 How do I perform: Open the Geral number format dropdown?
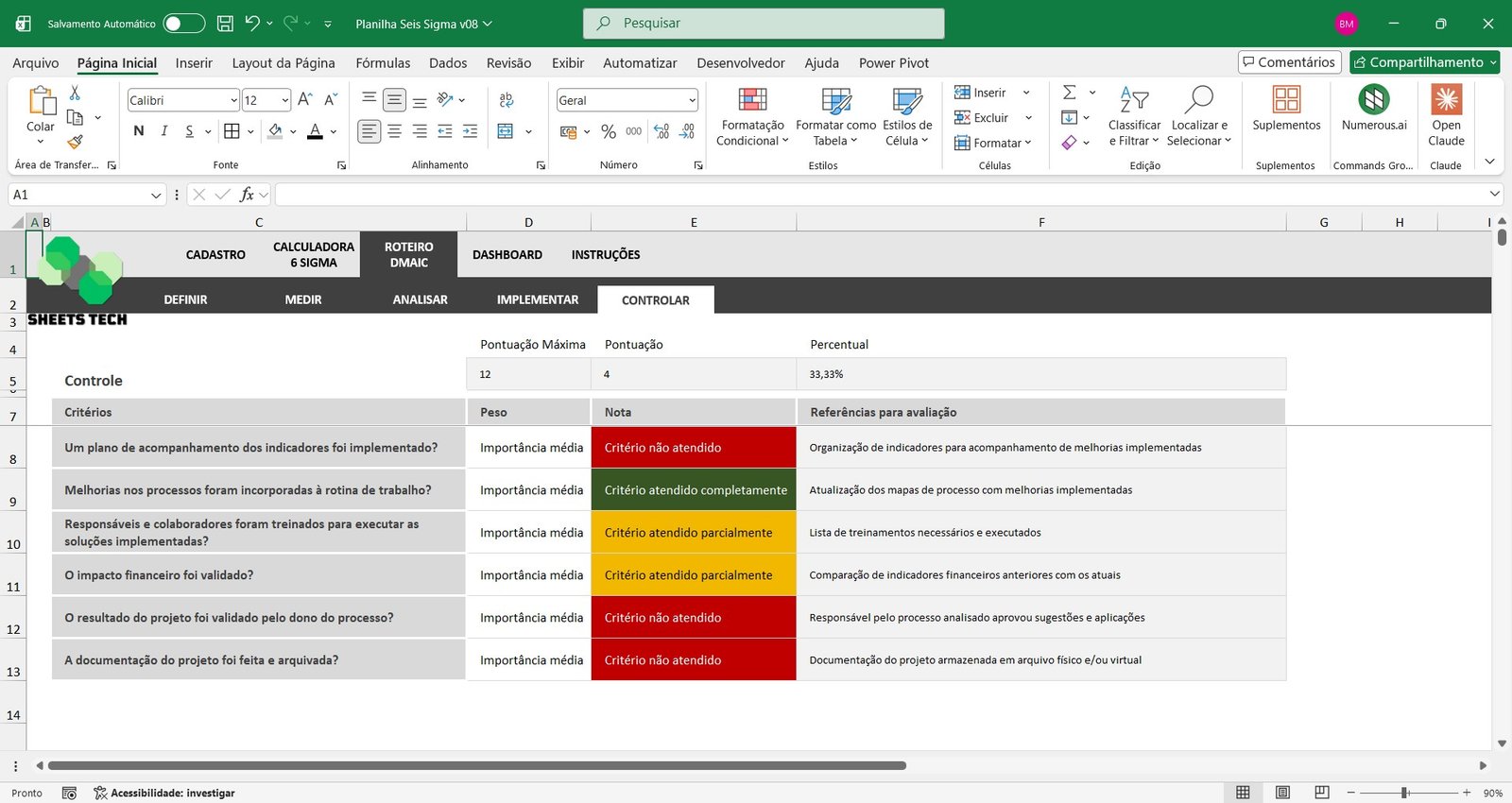coord(693,100)
